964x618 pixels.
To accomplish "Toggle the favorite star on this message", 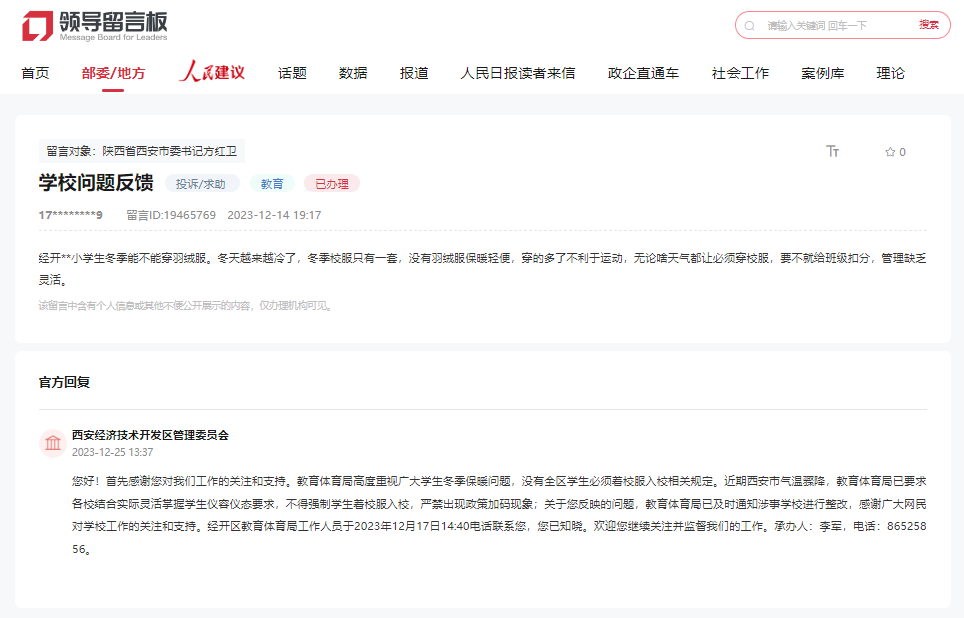I will click(889, 151).
